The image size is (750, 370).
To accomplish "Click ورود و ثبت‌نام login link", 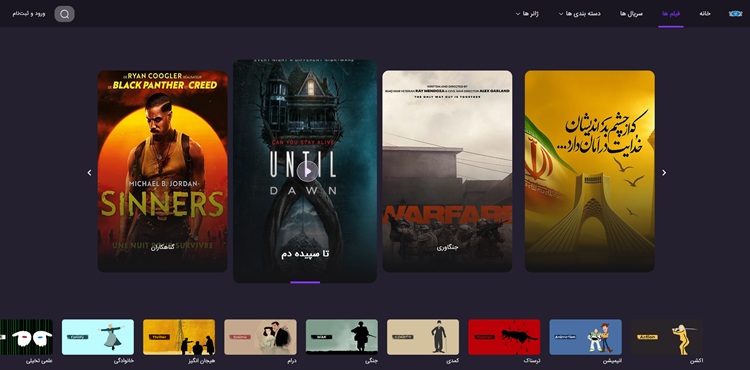I will click(29, 14).
